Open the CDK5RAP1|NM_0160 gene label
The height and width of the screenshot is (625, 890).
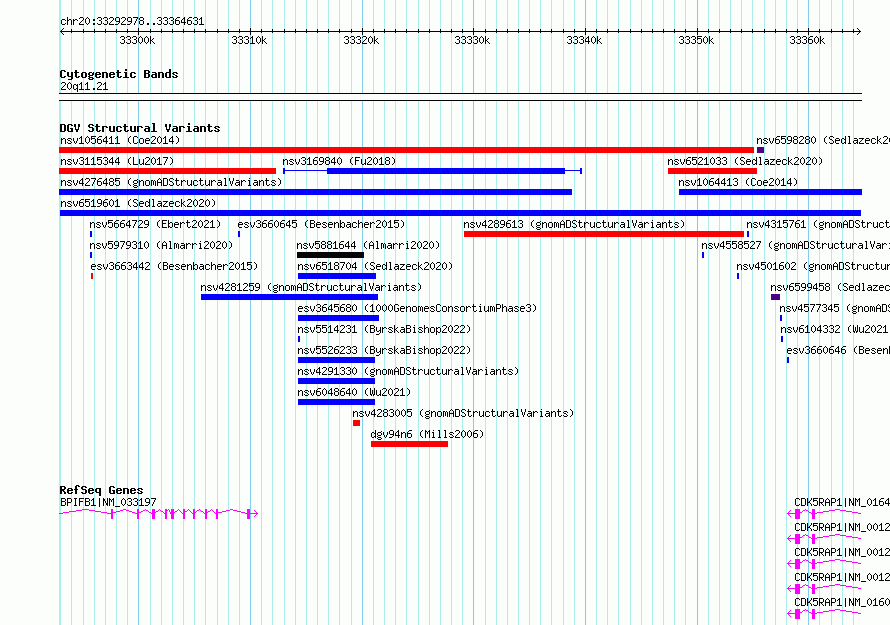[842, 602]
